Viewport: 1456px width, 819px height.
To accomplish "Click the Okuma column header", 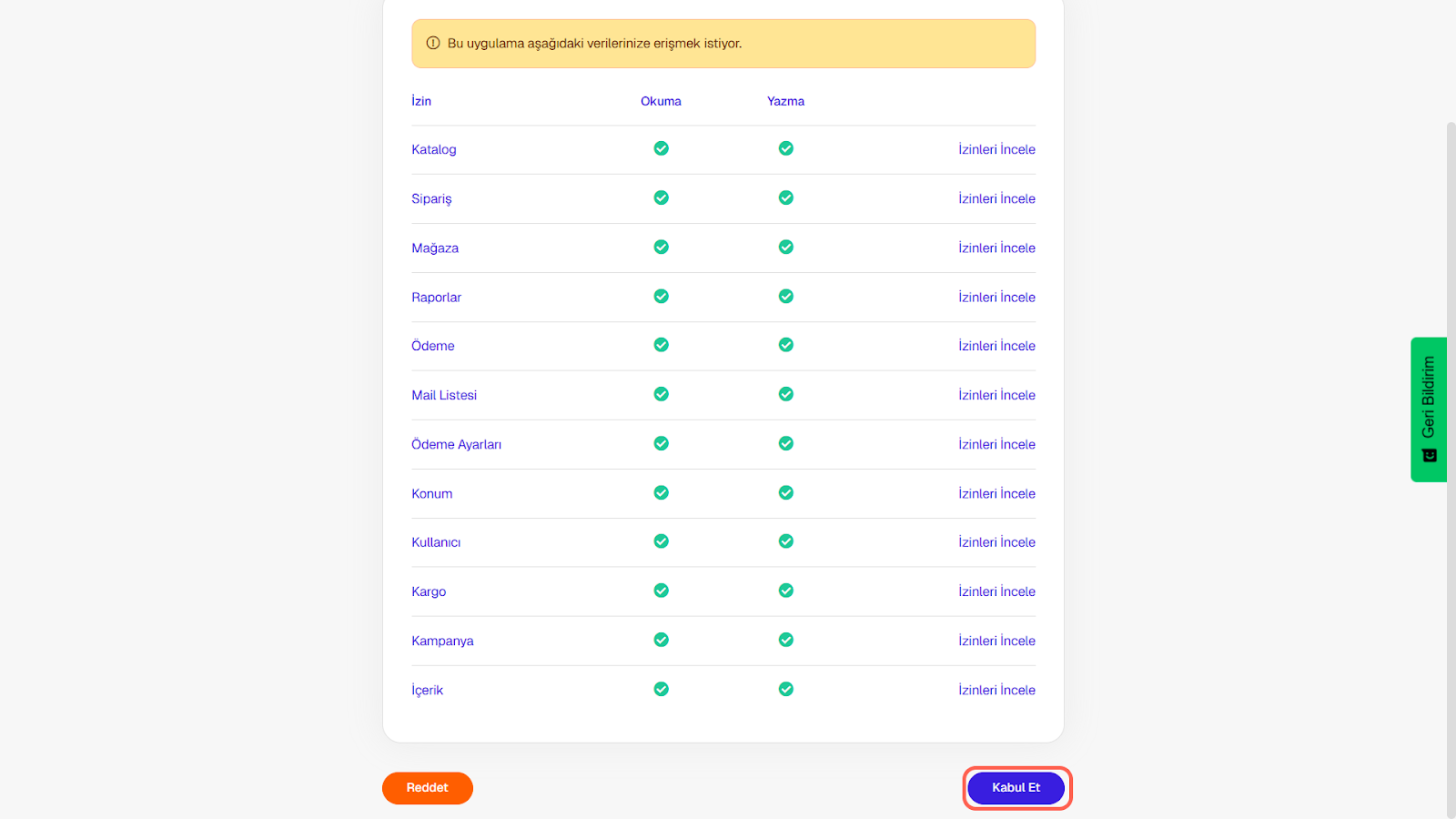I will point(661,101).
